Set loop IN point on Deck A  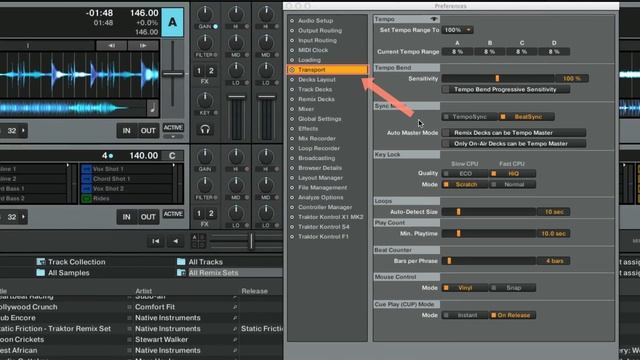click(127, 131)
